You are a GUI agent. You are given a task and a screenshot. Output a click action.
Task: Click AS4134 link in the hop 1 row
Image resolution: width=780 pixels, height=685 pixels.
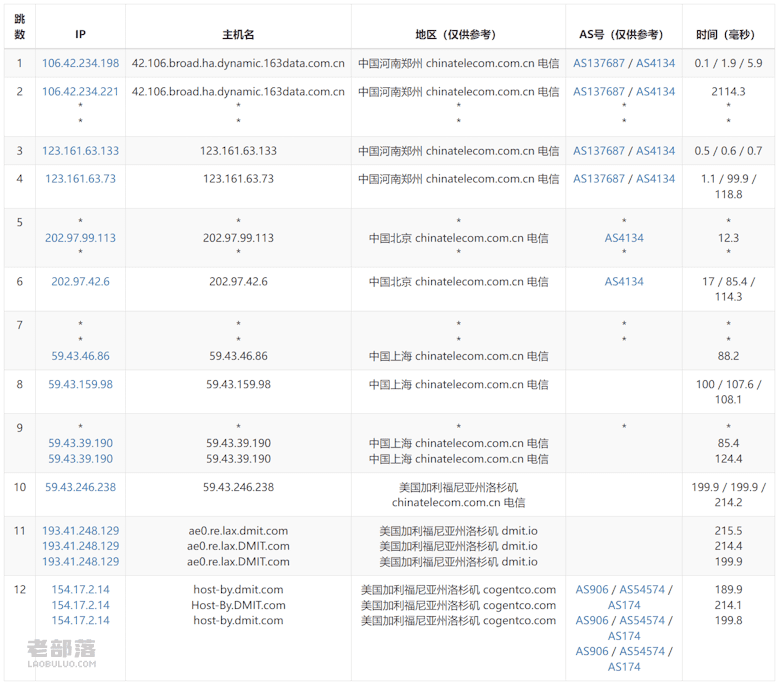[x=655, y=63]
